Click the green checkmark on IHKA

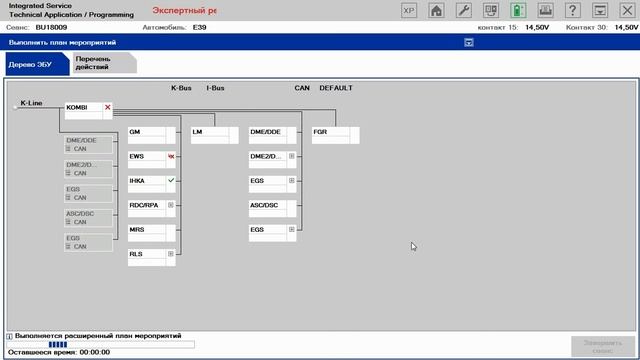point(171,180)
